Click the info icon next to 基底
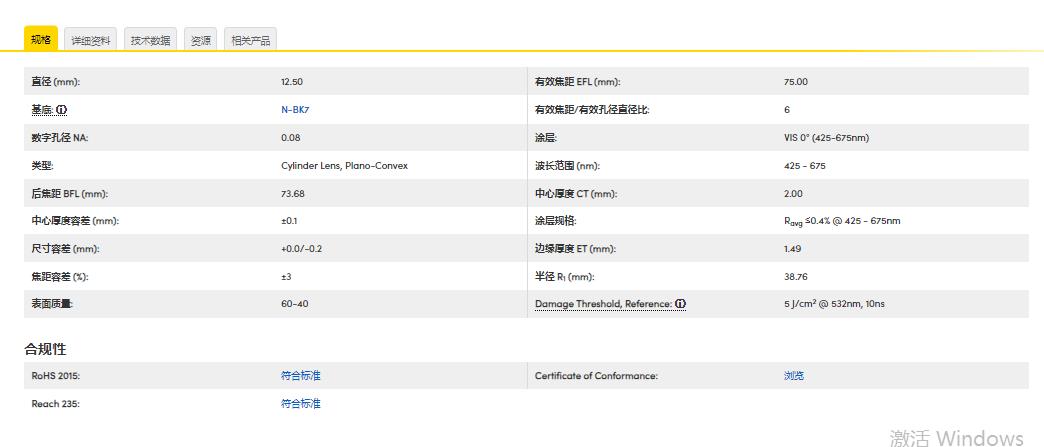 pos(62,110)
